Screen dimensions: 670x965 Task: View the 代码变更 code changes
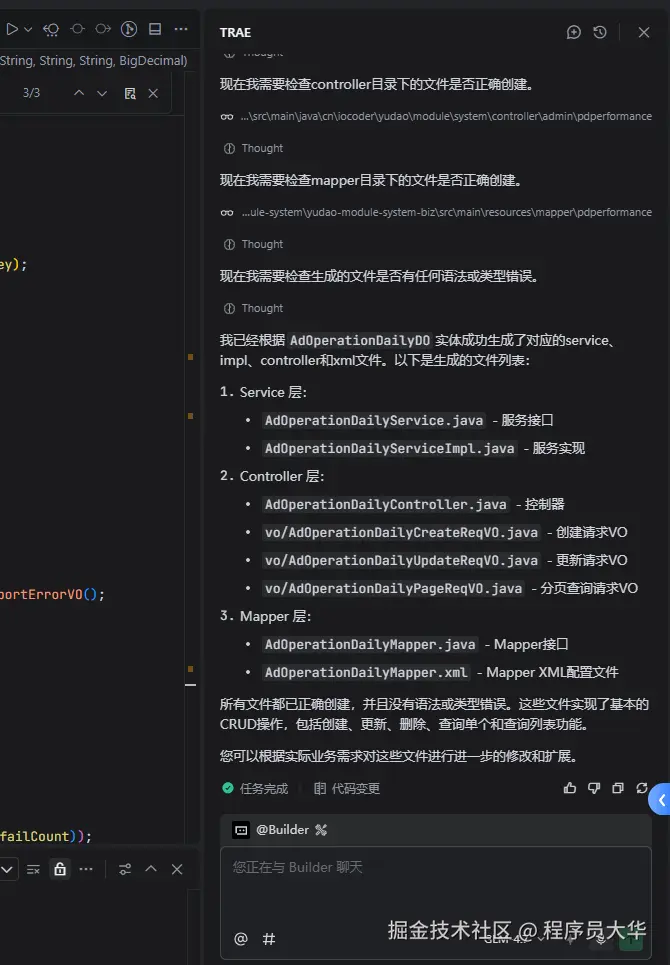coord(347,788)
